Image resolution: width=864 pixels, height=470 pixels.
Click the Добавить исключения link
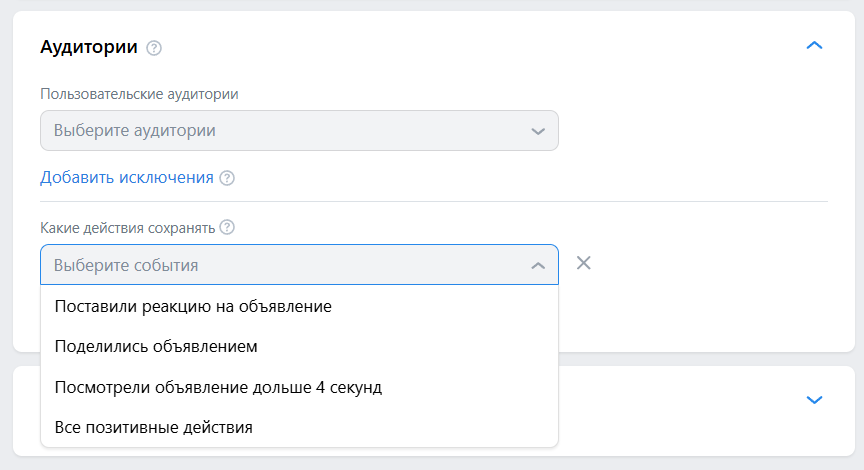coord(127,178)
